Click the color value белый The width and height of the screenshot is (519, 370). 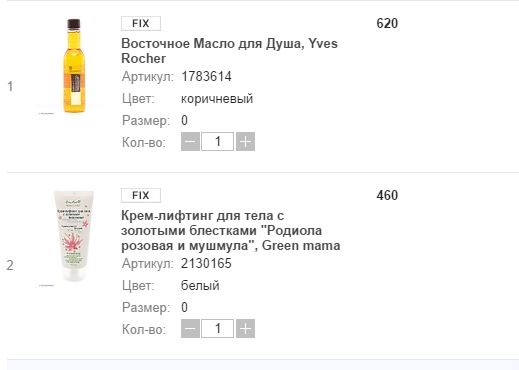tap(200, 286)
